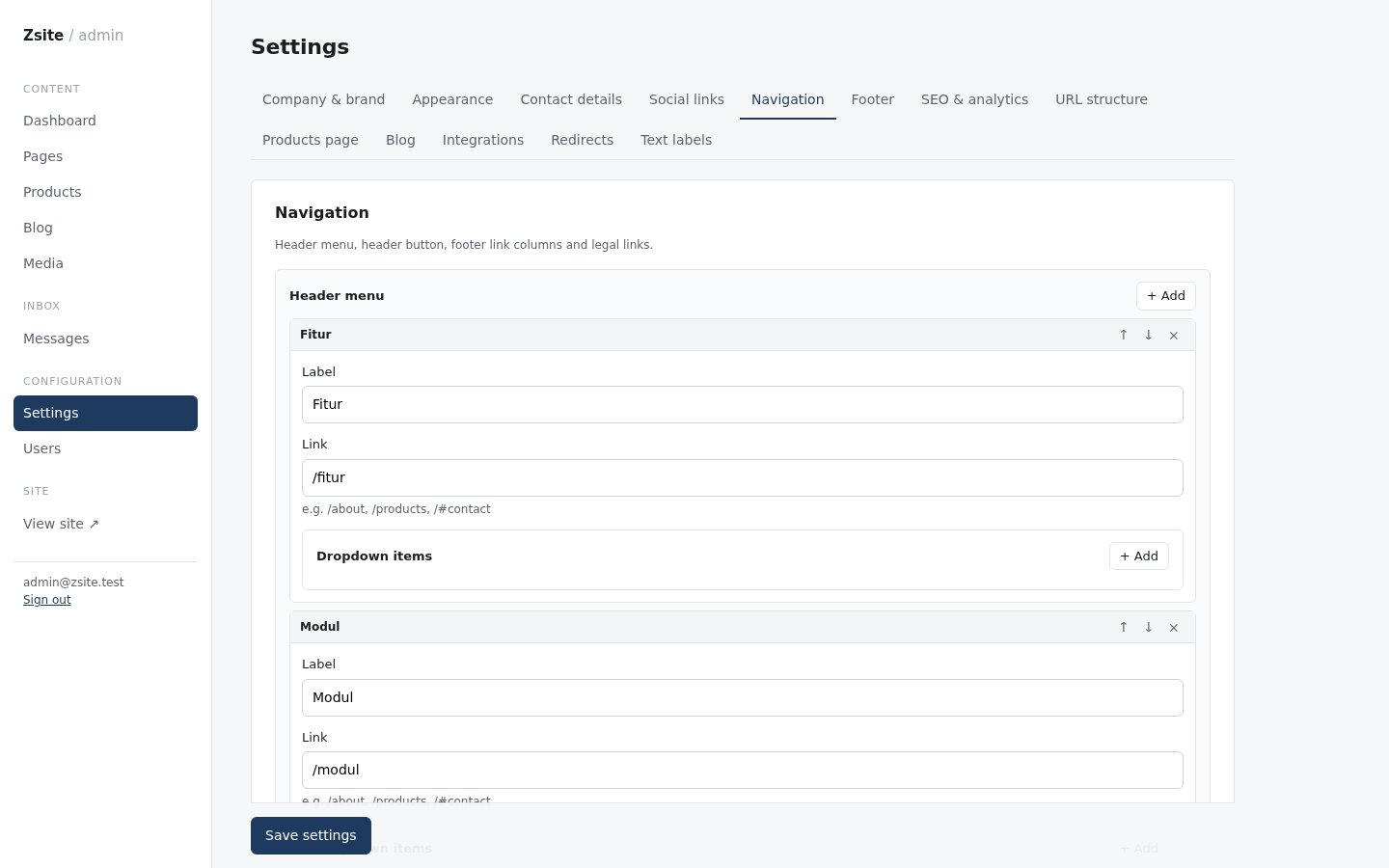The image size is (1389, 868).
Task: Select the Navigation tab
Action: [788, 99]
